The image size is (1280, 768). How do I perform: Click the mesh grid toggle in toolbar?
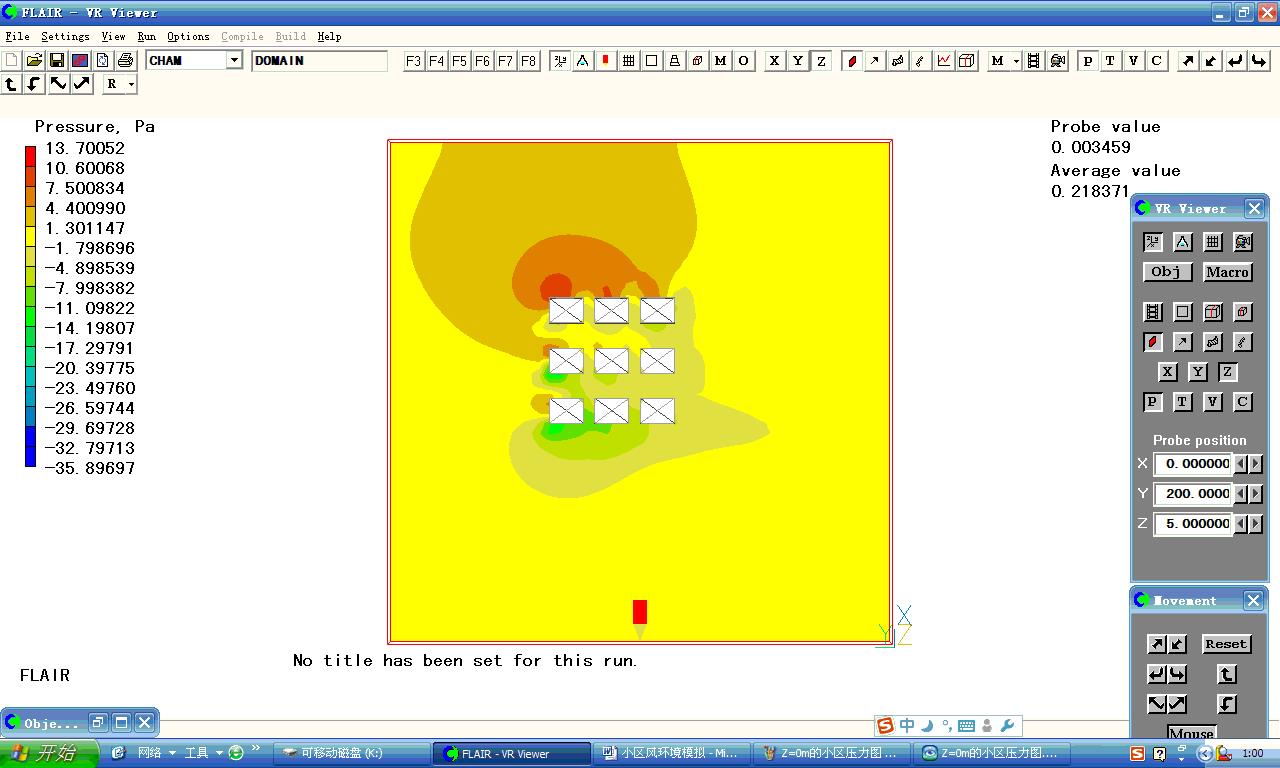tap(629, 61)
